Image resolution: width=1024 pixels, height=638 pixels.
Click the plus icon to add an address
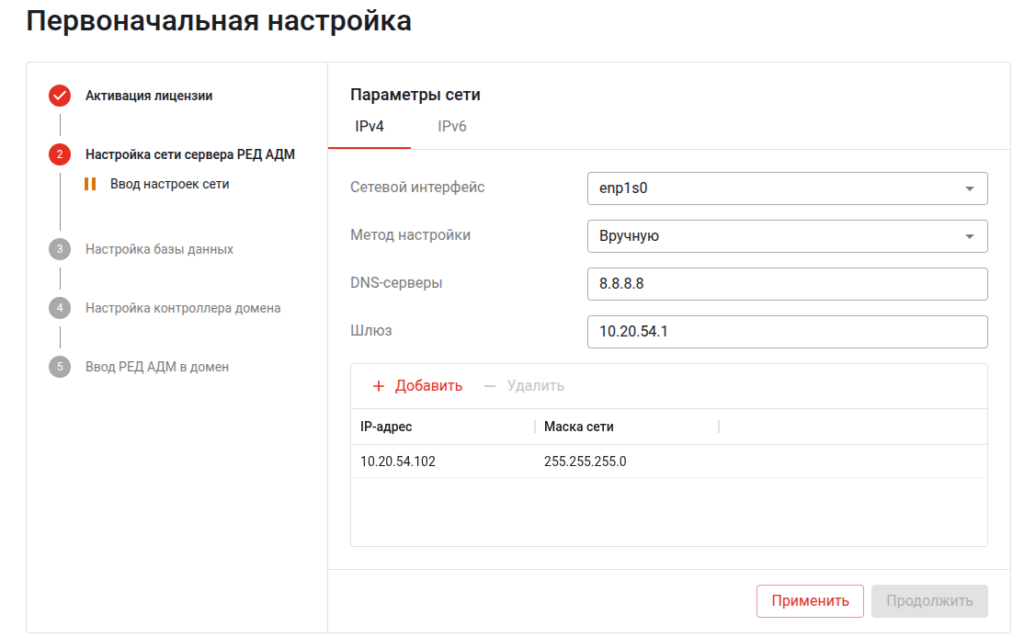point(380,386)
